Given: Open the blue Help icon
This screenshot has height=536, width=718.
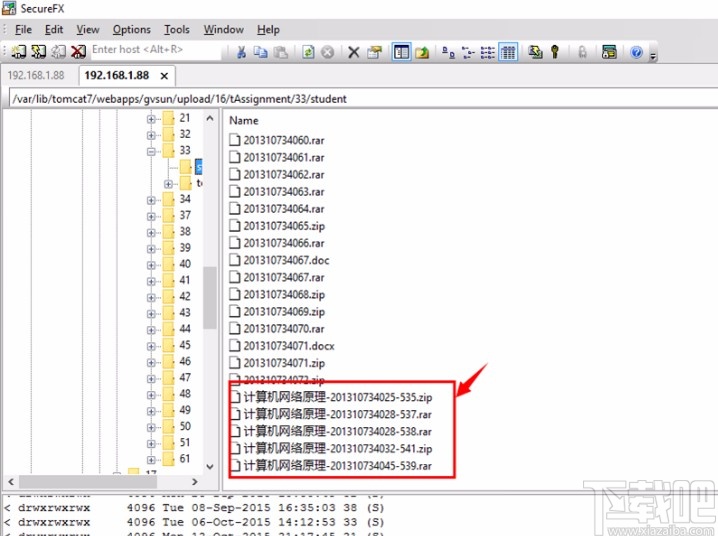Looking at the screenshot, I should pos(636,52).
